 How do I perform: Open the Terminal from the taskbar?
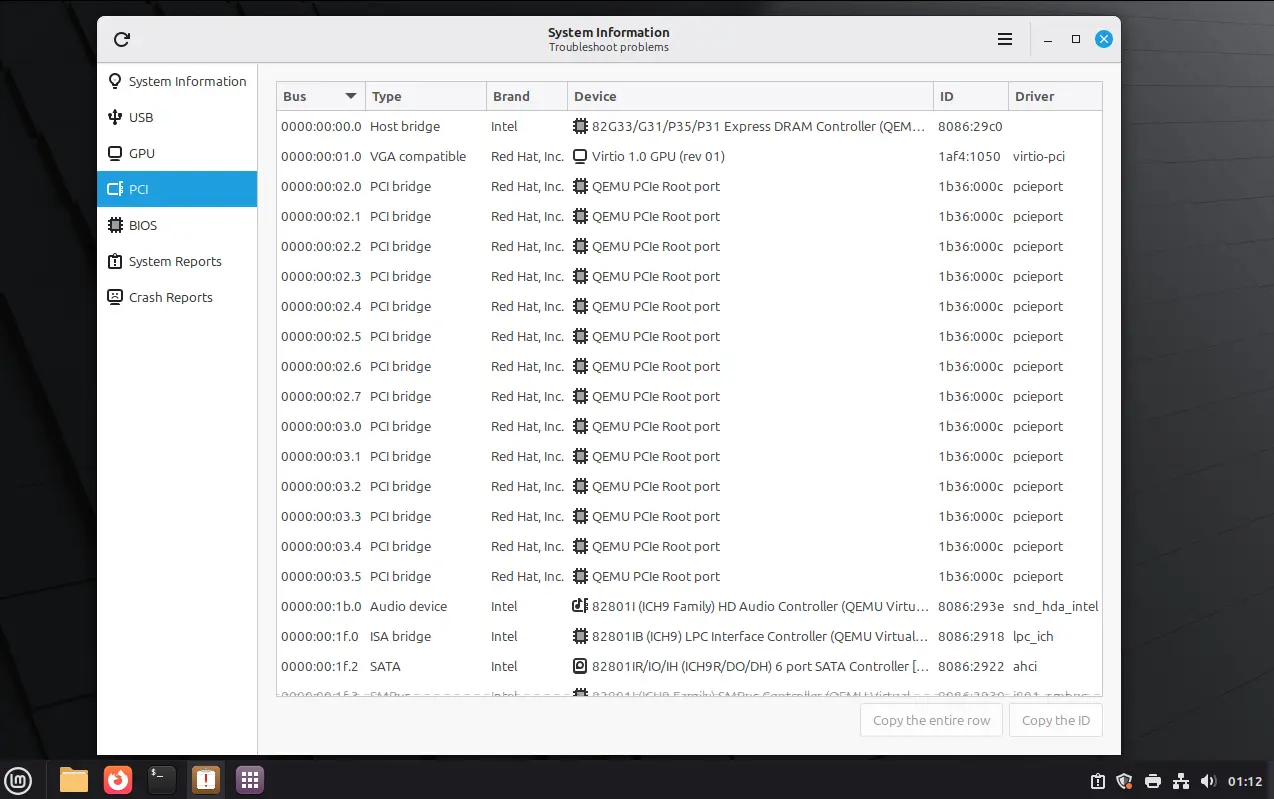click(x=162, y=779)
